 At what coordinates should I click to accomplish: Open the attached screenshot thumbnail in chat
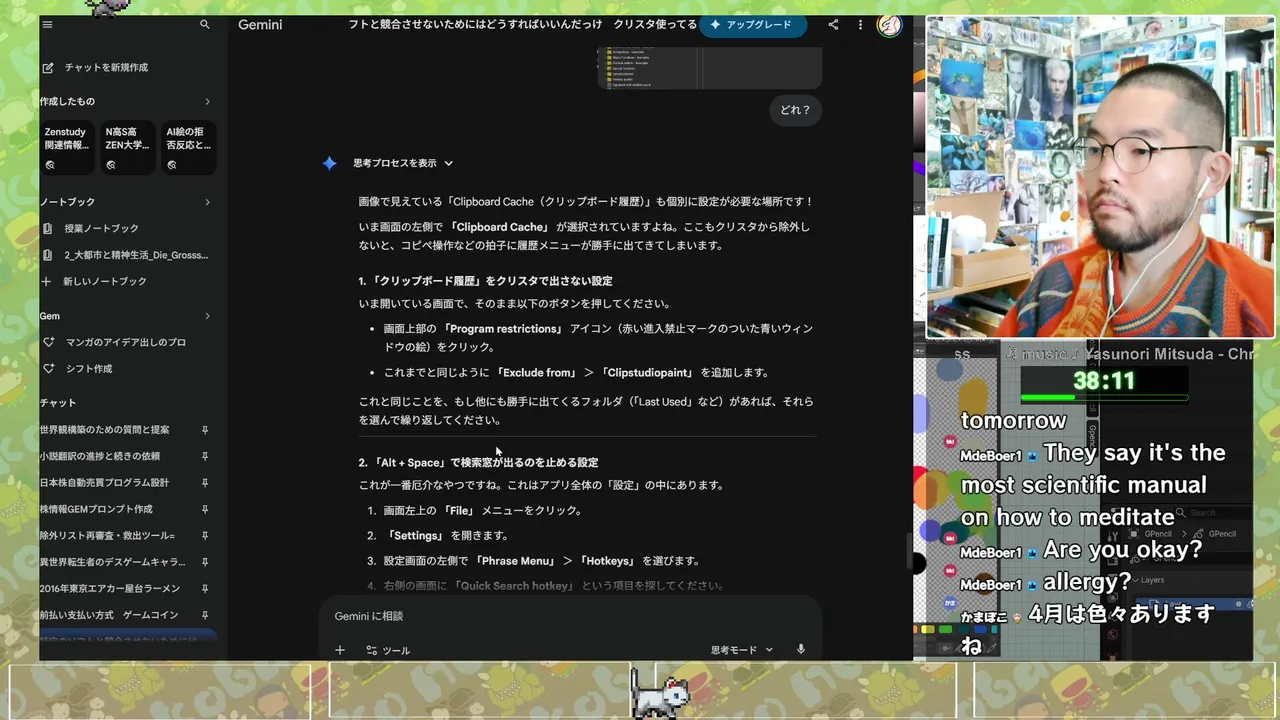[710, 68]
